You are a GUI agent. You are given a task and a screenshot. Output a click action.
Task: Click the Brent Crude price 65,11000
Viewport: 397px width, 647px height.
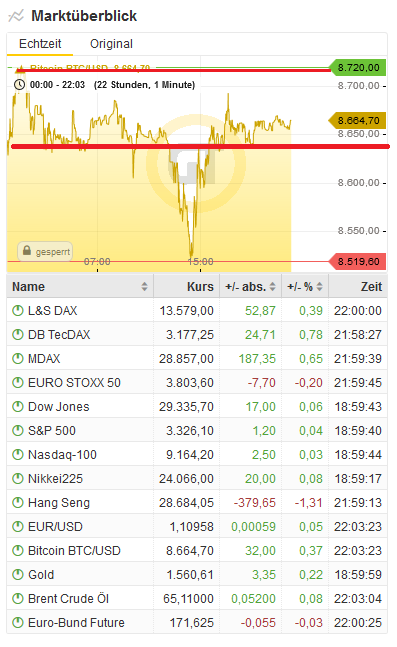click(189, 598)
